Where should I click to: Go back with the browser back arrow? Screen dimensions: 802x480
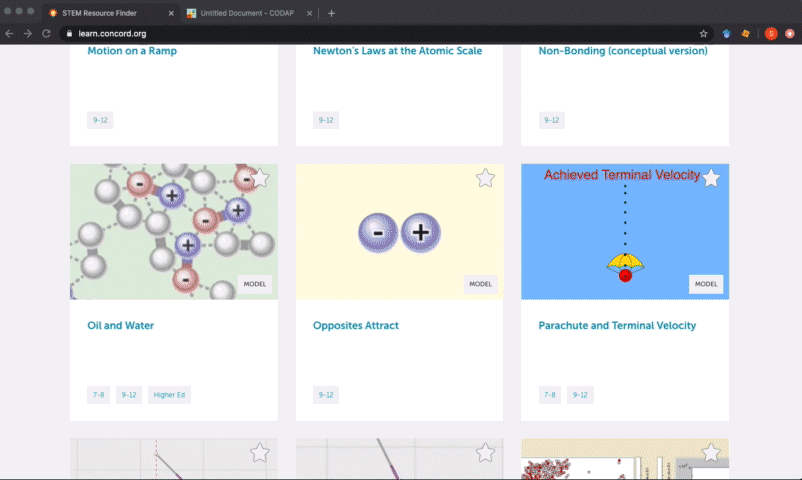[x=9, y=34]
